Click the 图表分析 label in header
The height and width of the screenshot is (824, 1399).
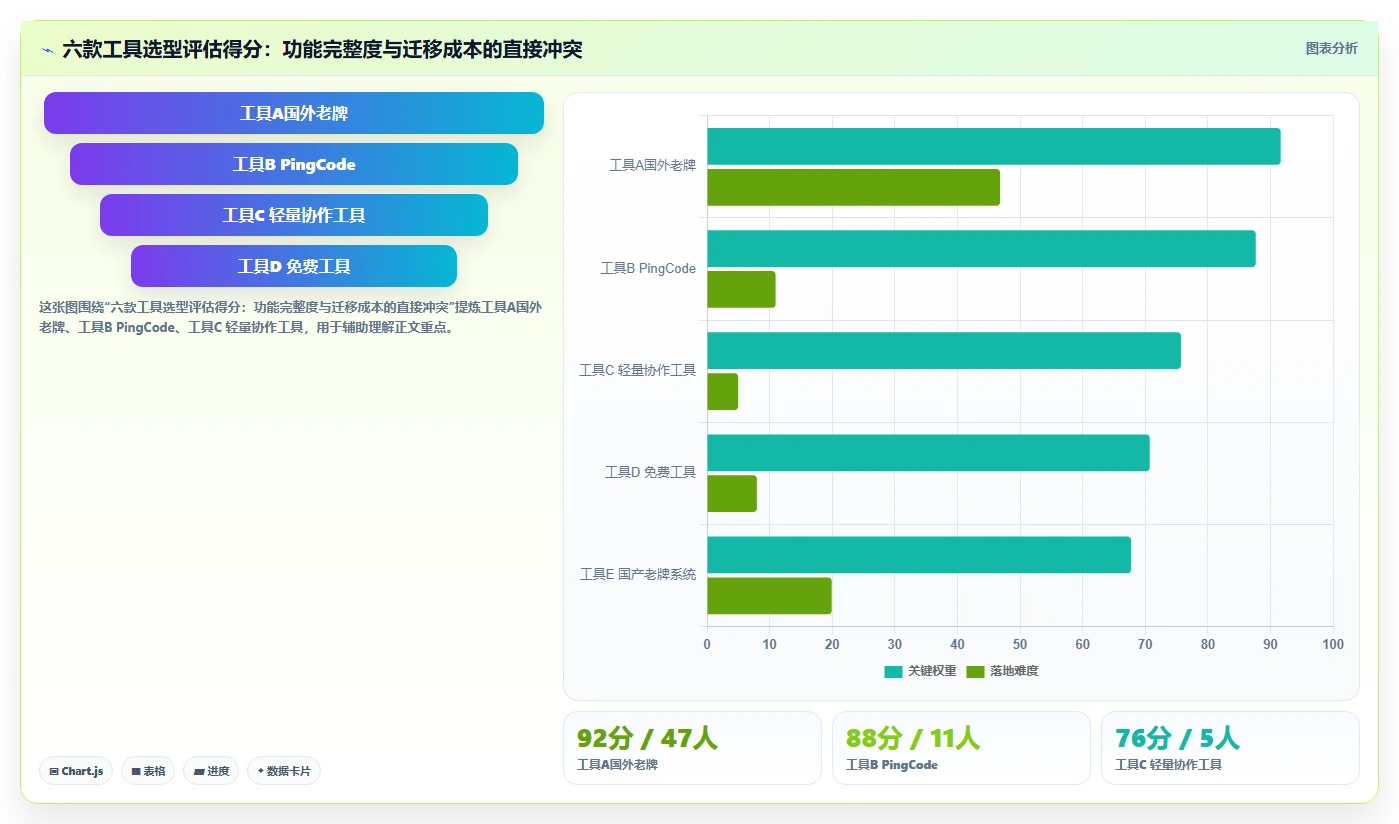(1331, 48)
